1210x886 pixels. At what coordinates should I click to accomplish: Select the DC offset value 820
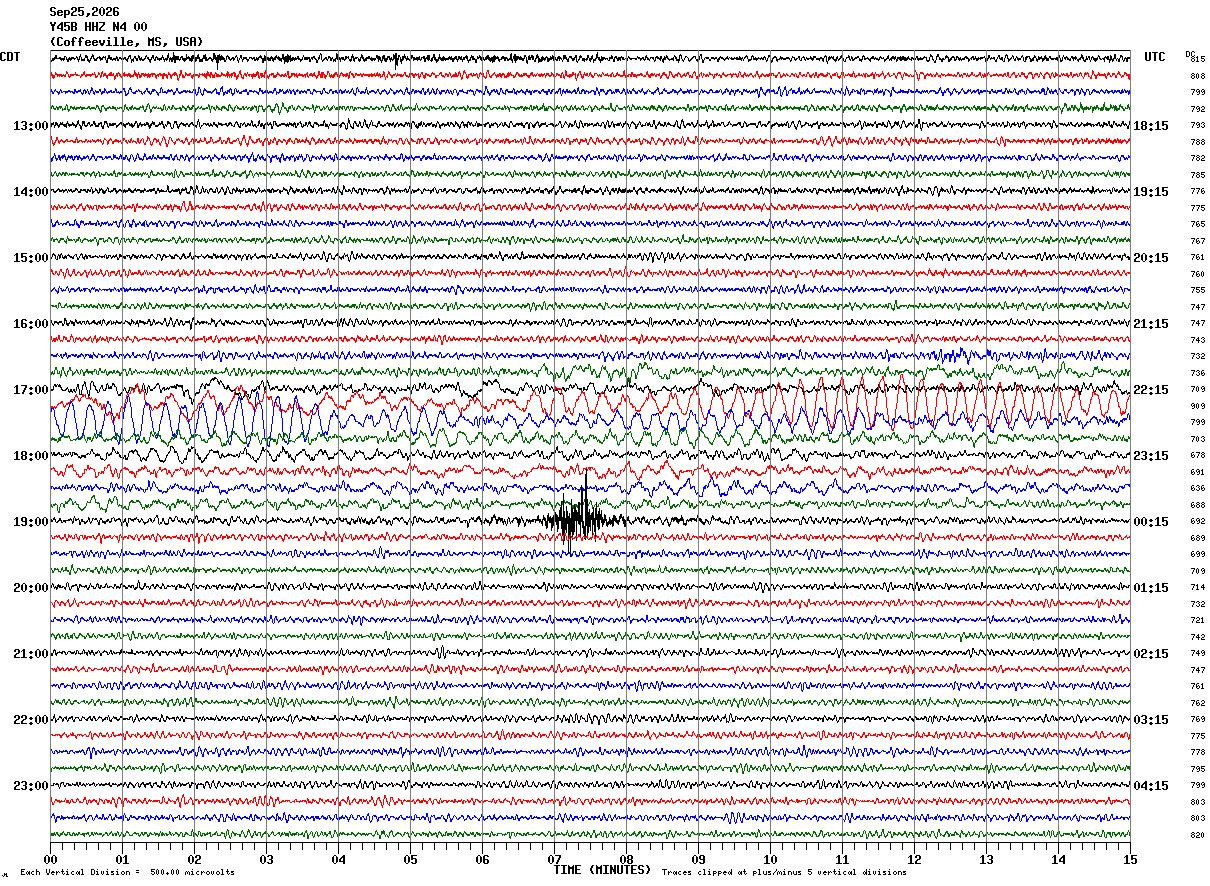point(1197,835)
